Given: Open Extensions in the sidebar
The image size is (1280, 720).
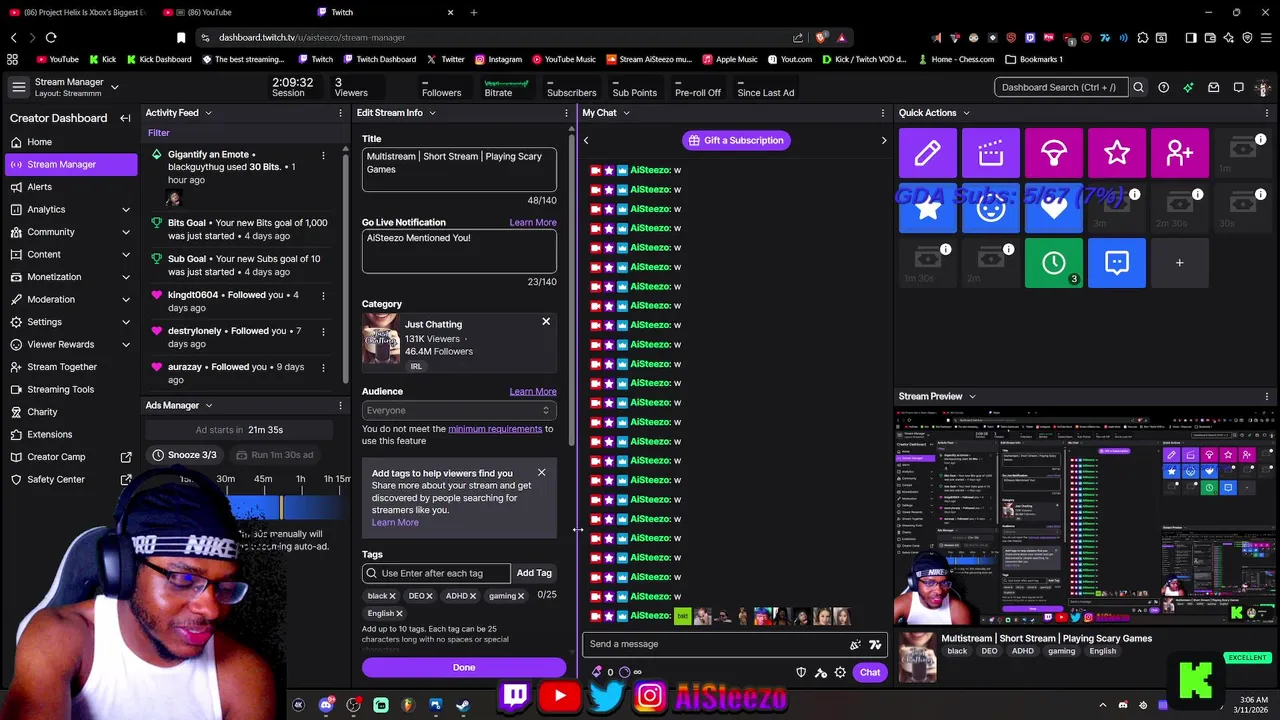Looking at the screenshot, I should [71, 435].
